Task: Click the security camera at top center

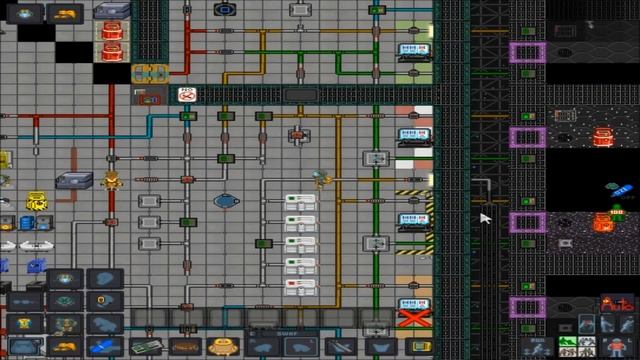Action: pyautogui.click(x=225, y=9)
